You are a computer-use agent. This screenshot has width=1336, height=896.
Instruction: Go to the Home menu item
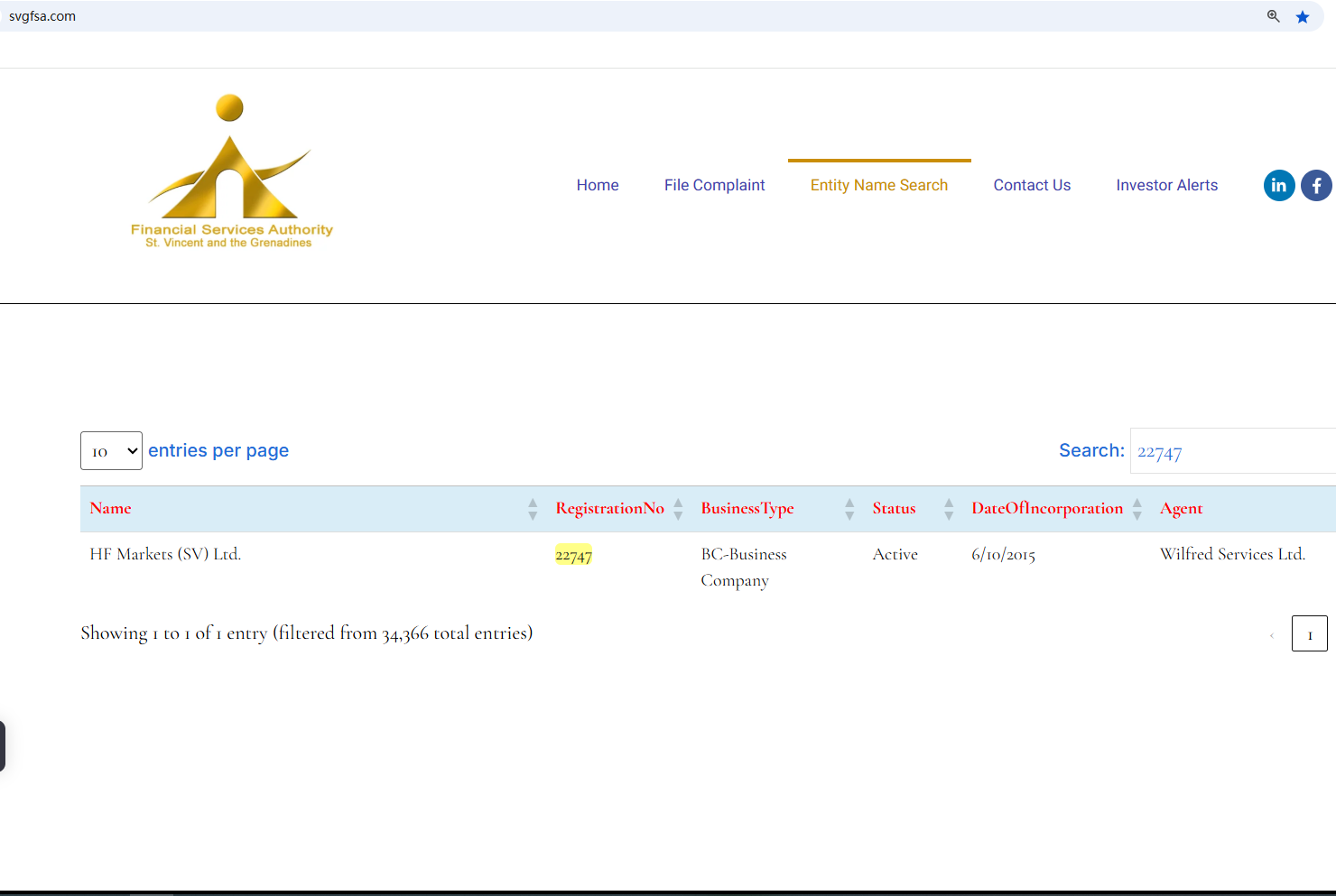click(598, 185)
